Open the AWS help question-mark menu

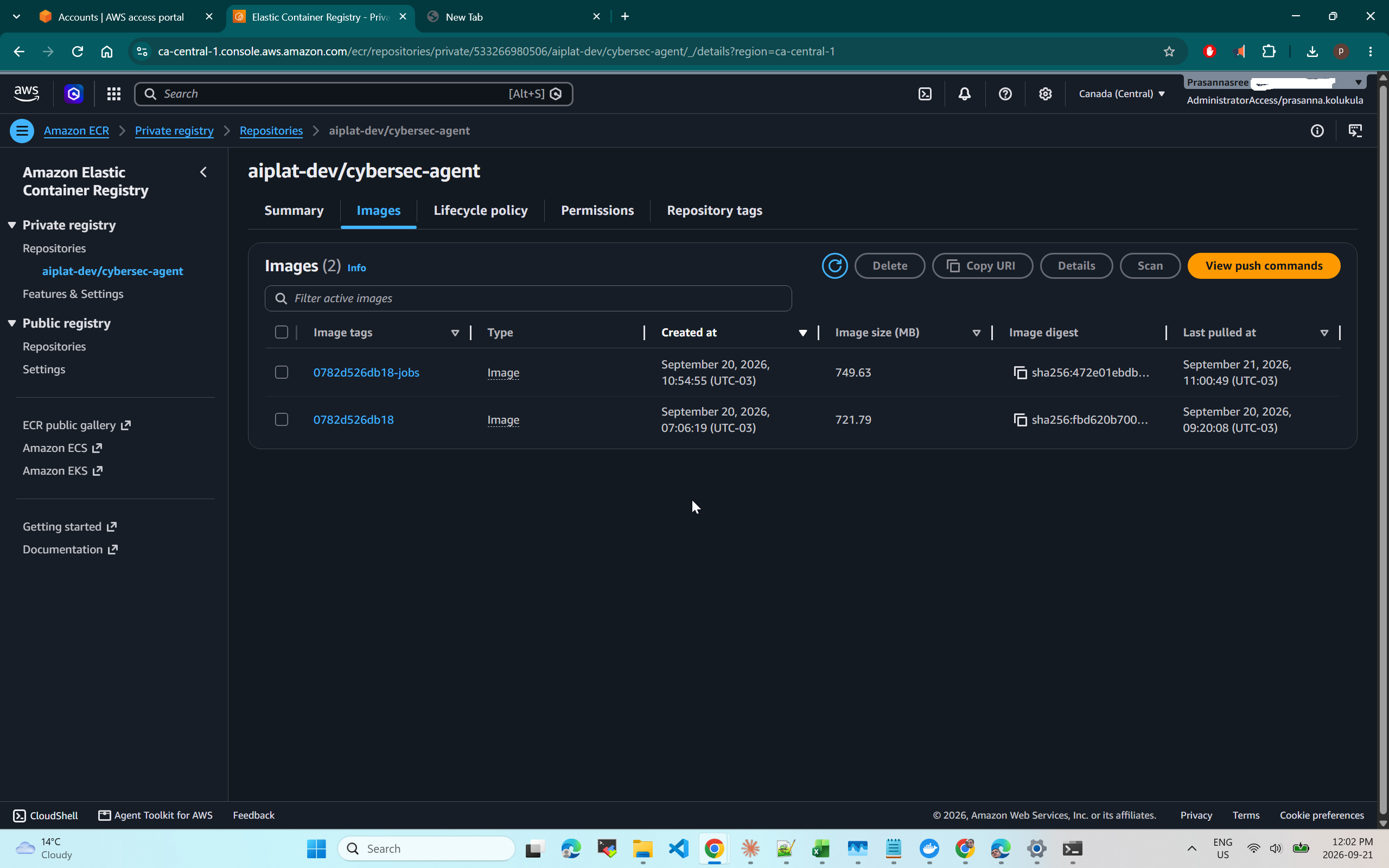pos(1005,93)
